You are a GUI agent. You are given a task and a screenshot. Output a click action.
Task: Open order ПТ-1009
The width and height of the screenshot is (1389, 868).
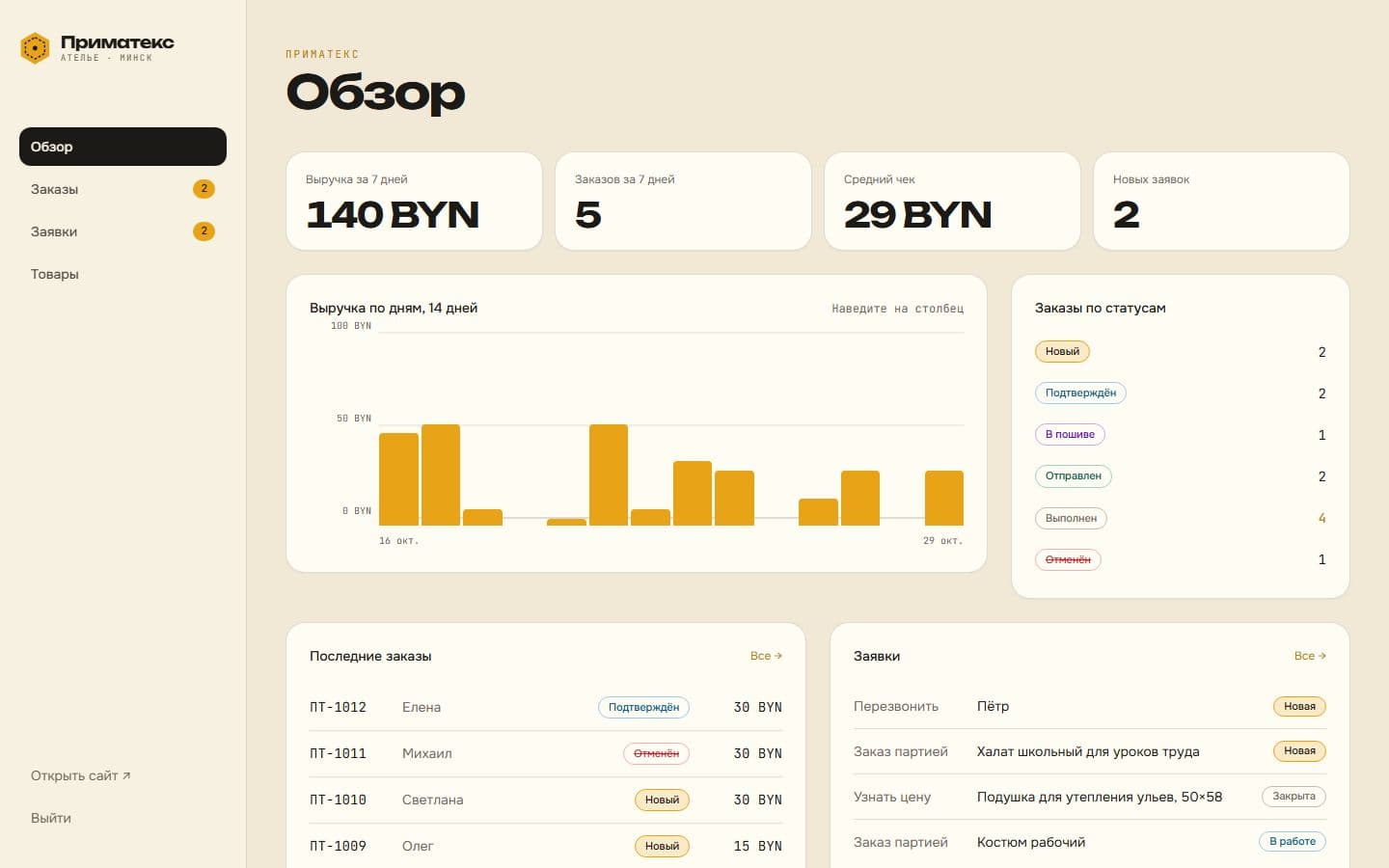tap(546, 846)
